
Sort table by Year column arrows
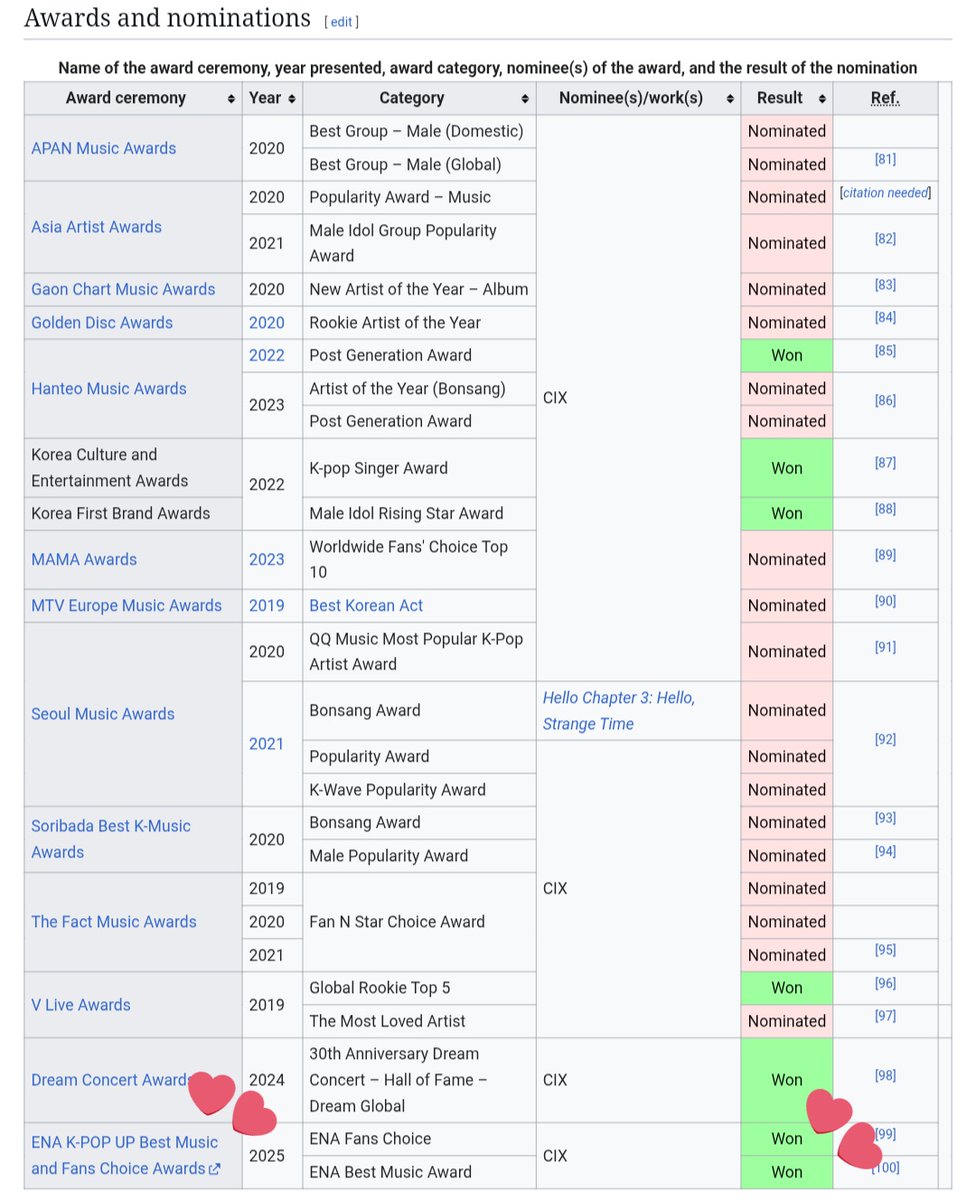[292, 98]
